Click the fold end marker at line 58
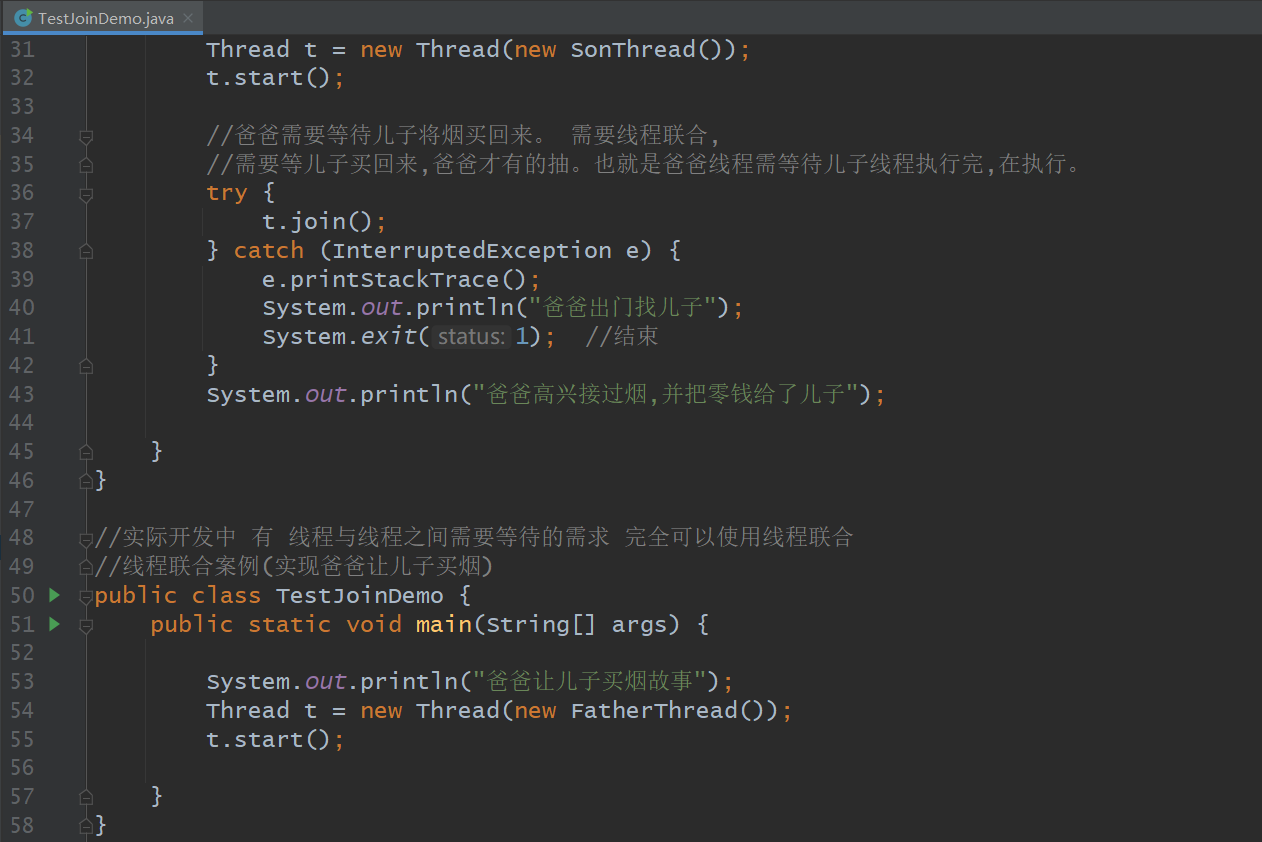1262x842 pixels. [x=86, y=826]
